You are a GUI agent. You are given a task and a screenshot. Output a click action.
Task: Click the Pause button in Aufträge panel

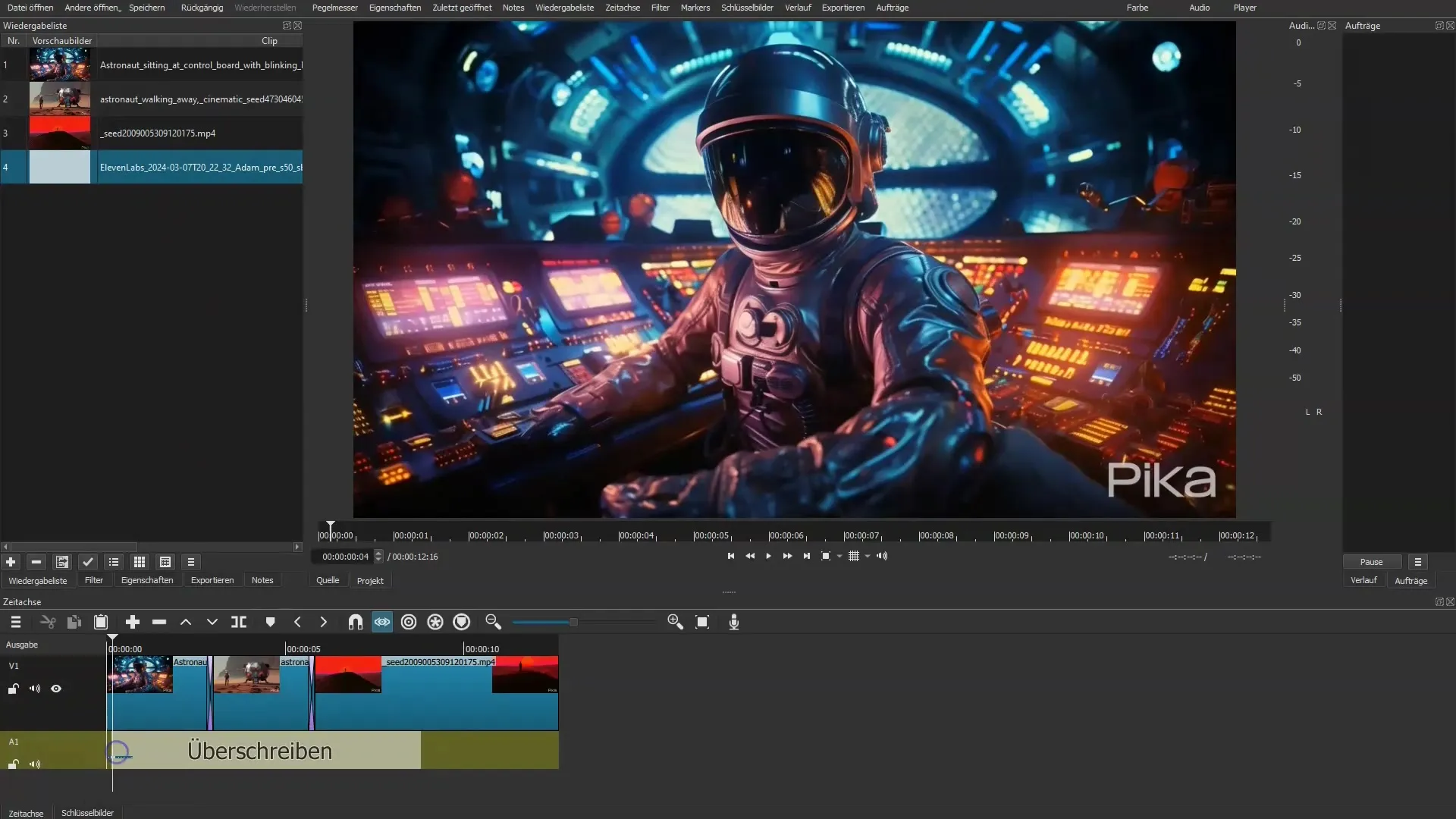[x=1371, y=562]
